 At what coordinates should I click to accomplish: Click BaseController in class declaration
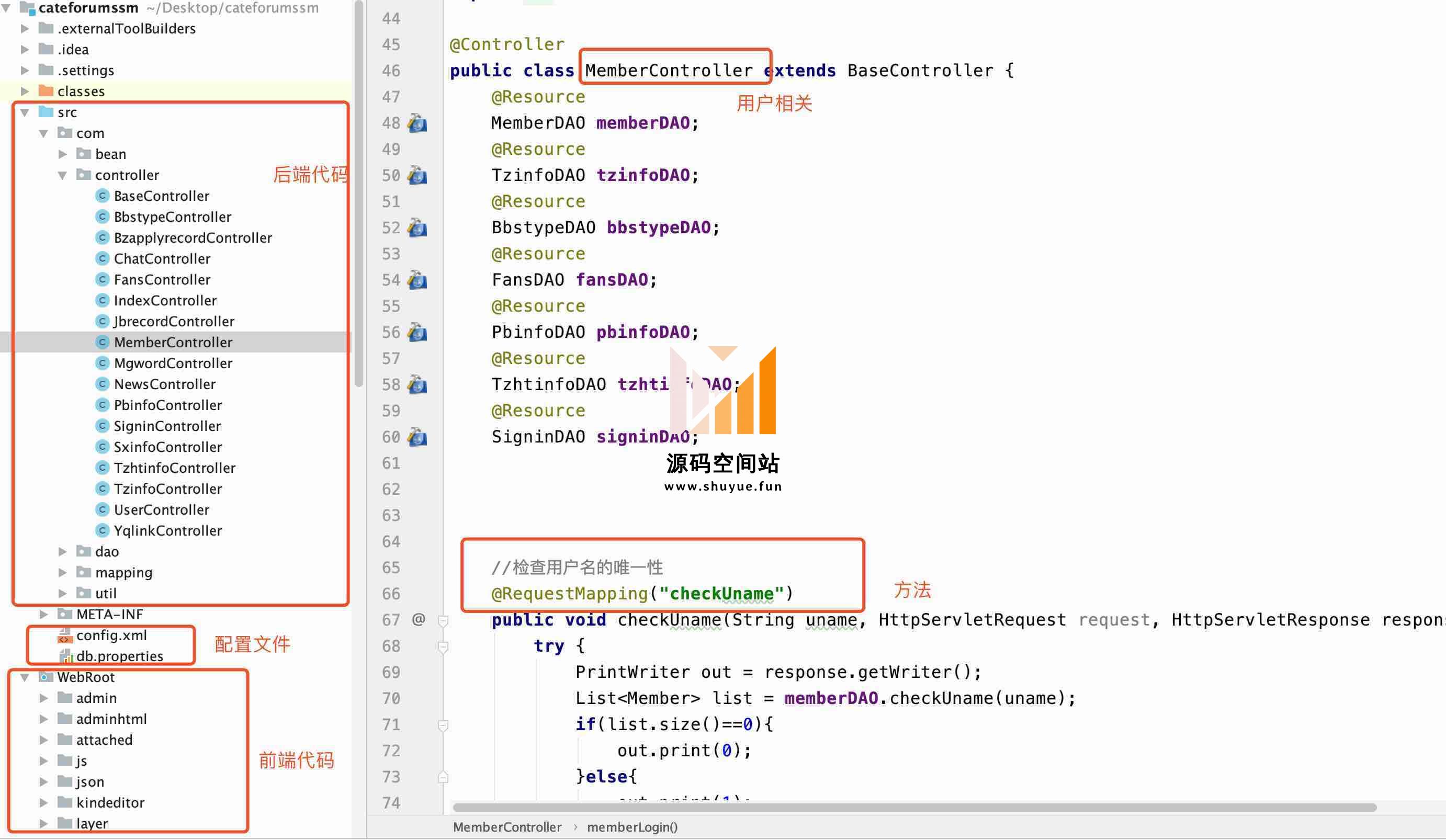920,71
